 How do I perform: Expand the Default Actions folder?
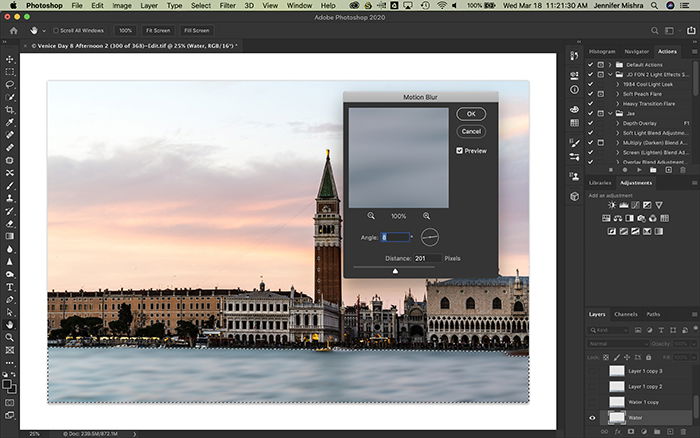pyautogui.click(x=610, y=65)
